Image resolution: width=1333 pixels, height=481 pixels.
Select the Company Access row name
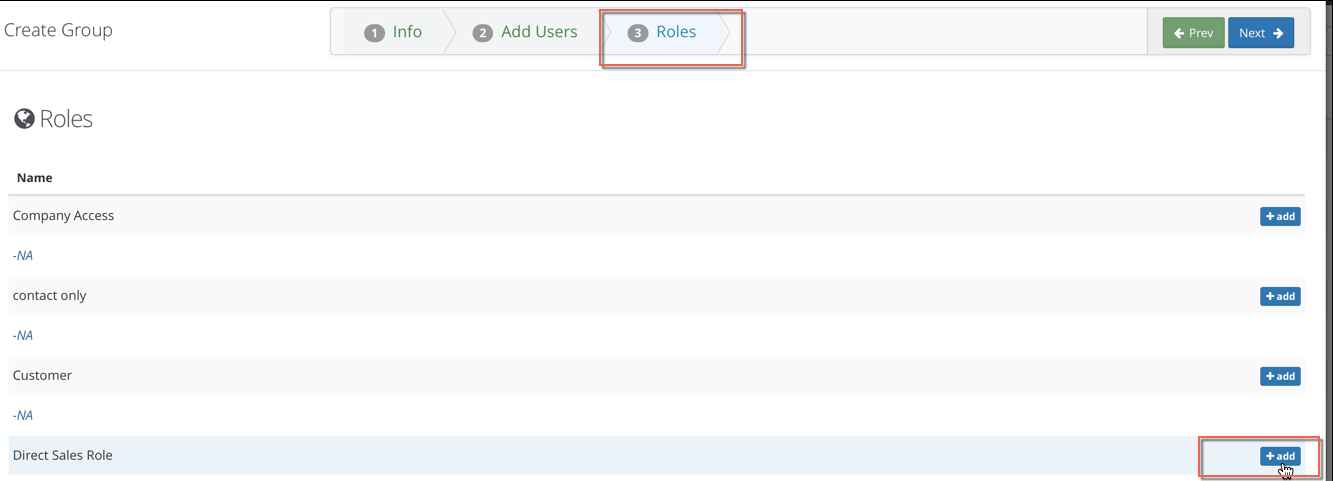tap(63, 215)
